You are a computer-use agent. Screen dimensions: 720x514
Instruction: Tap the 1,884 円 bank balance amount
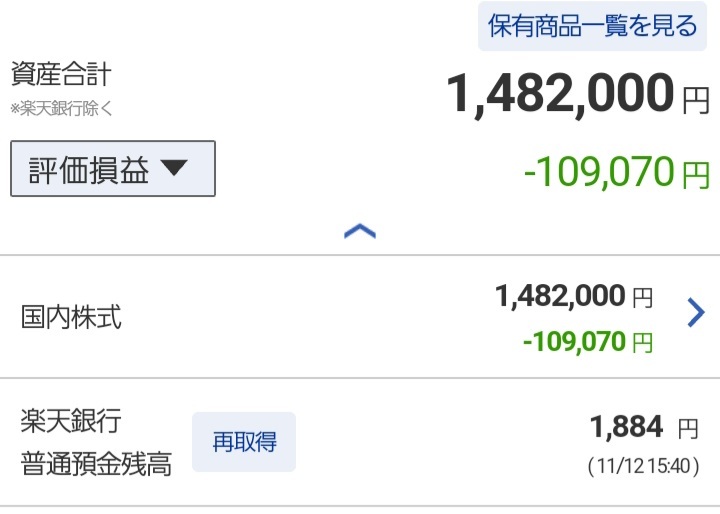pos(626,428)
